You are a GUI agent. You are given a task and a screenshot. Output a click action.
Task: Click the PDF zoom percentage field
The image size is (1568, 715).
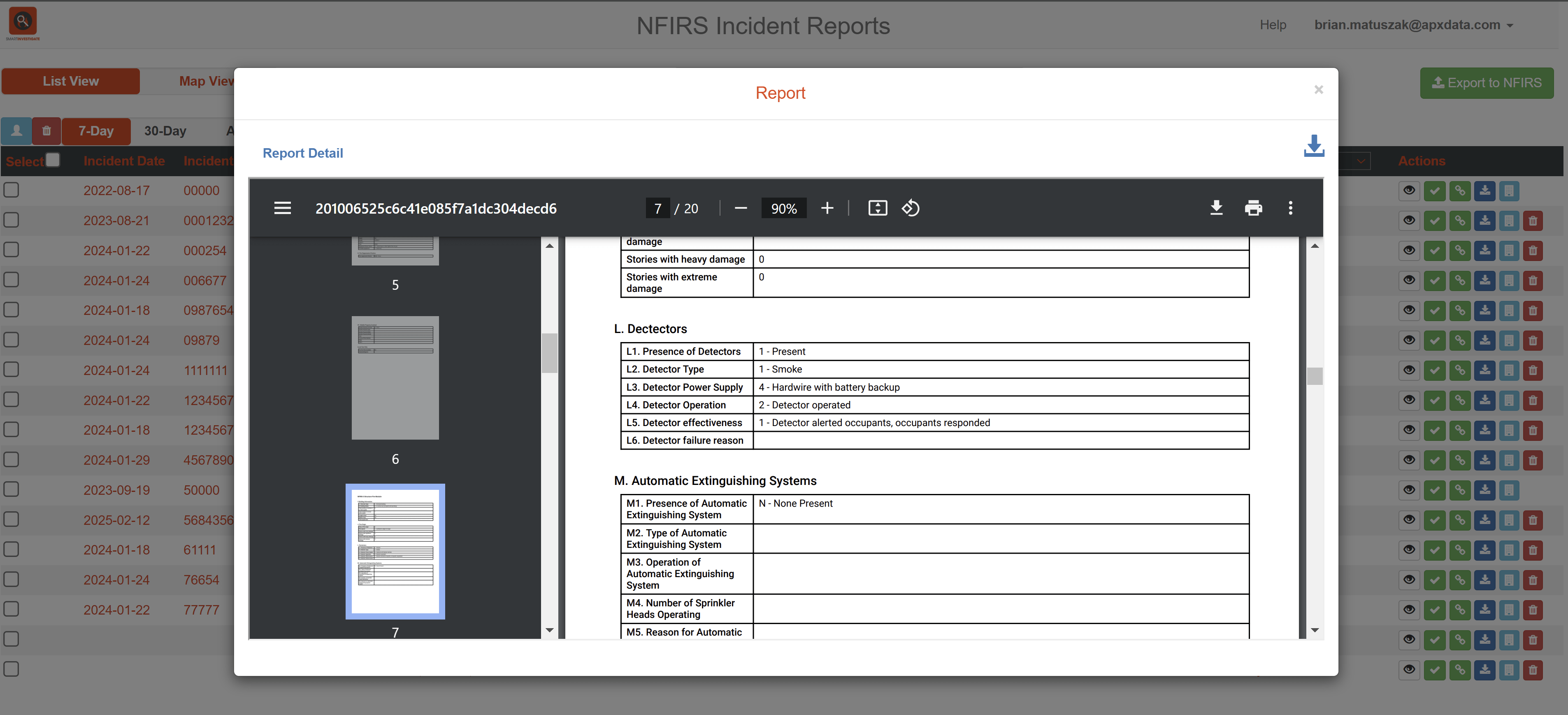click(783, 208)
